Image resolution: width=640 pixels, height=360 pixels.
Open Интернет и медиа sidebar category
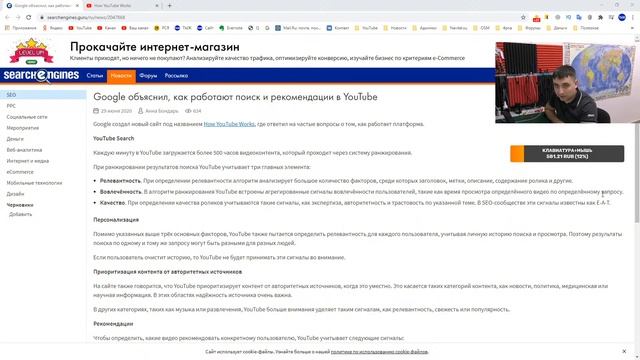click(x=28, y=161)
